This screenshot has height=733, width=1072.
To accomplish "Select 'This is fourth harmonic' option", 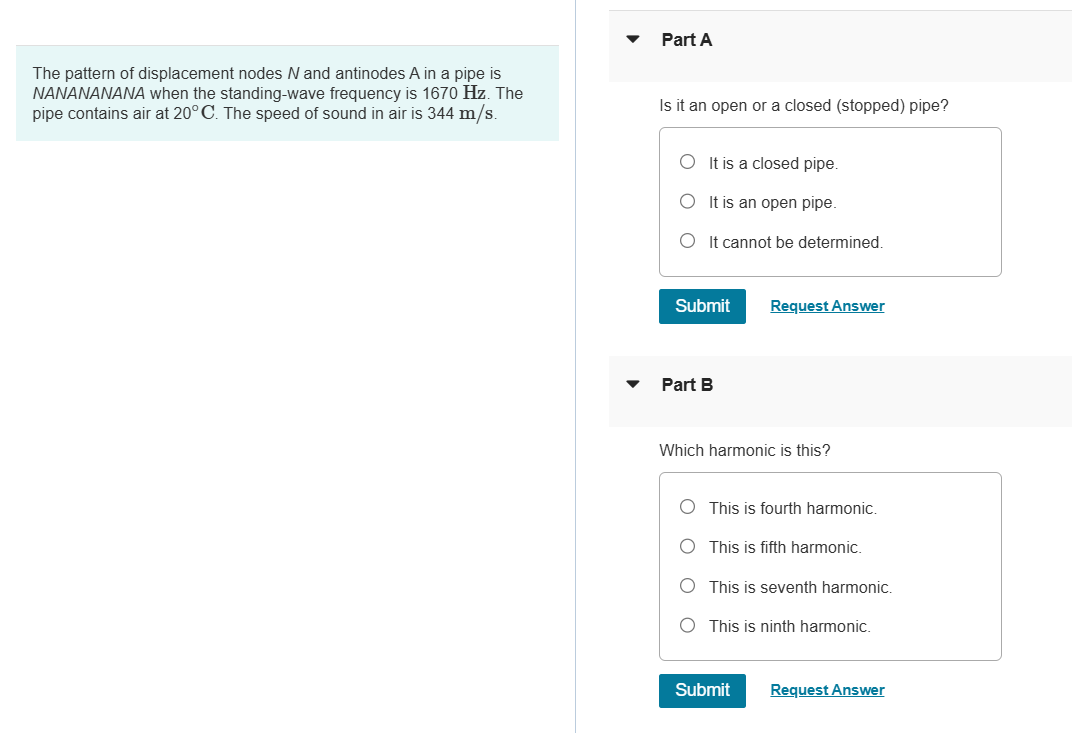I will [x=687, y=507].
